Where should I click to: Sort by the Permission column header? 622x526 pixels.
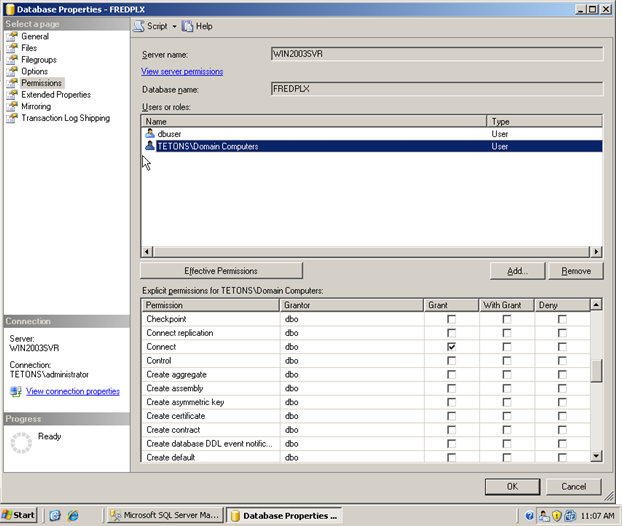point(211,305)
